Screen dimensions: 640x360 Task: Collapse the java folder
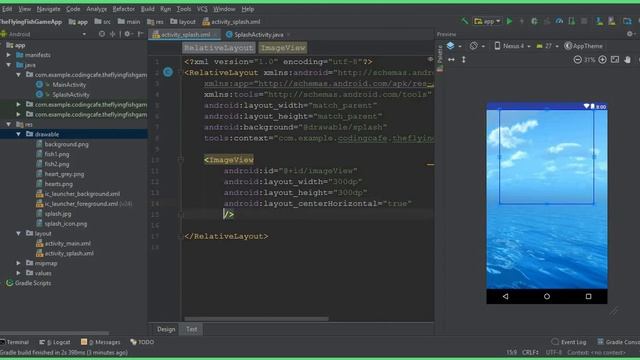pos(9,65)
